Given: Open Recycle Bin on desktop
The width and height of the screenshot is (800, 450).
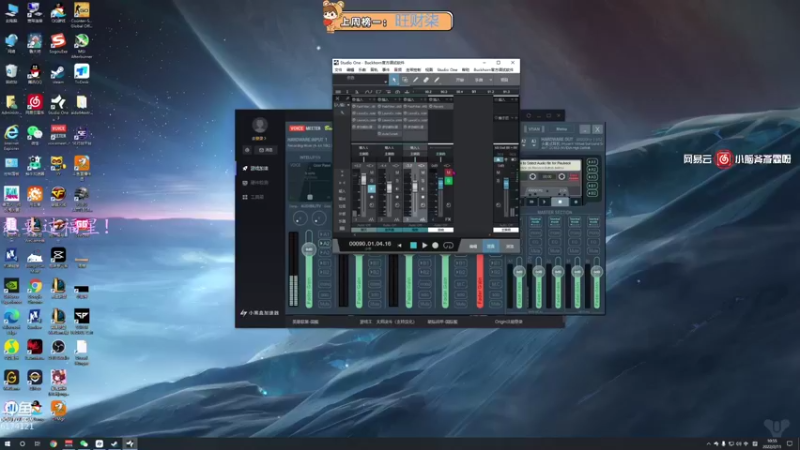Looking at the screenshot, I should pyautogui.click(x=11, y=74).
